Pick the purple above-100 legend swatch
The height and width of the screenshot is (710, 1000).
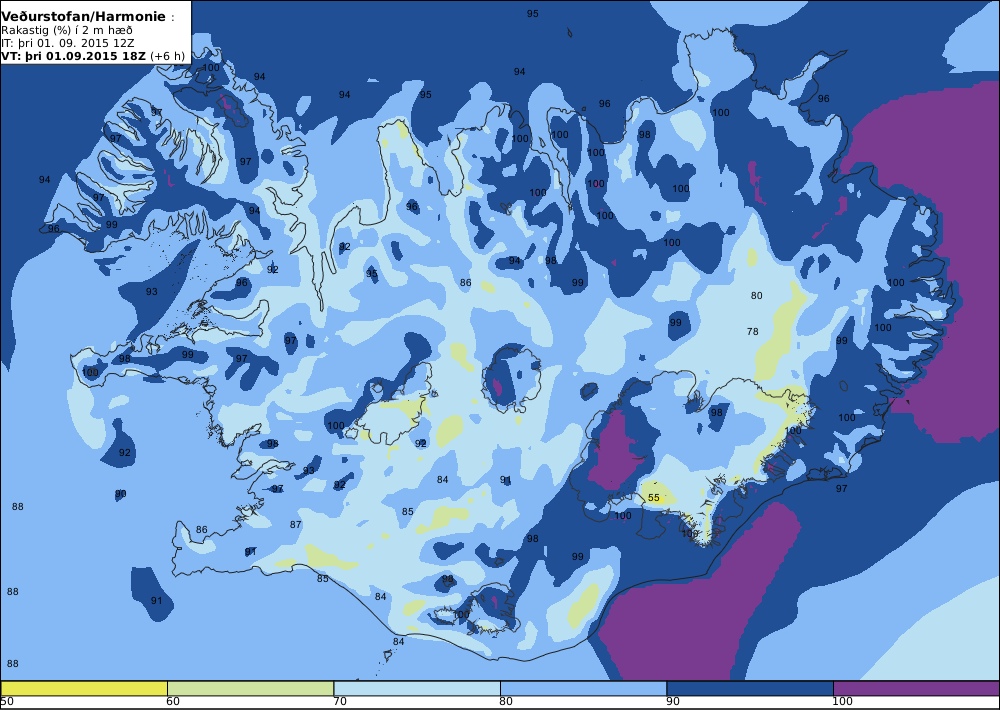click(916, 688)
